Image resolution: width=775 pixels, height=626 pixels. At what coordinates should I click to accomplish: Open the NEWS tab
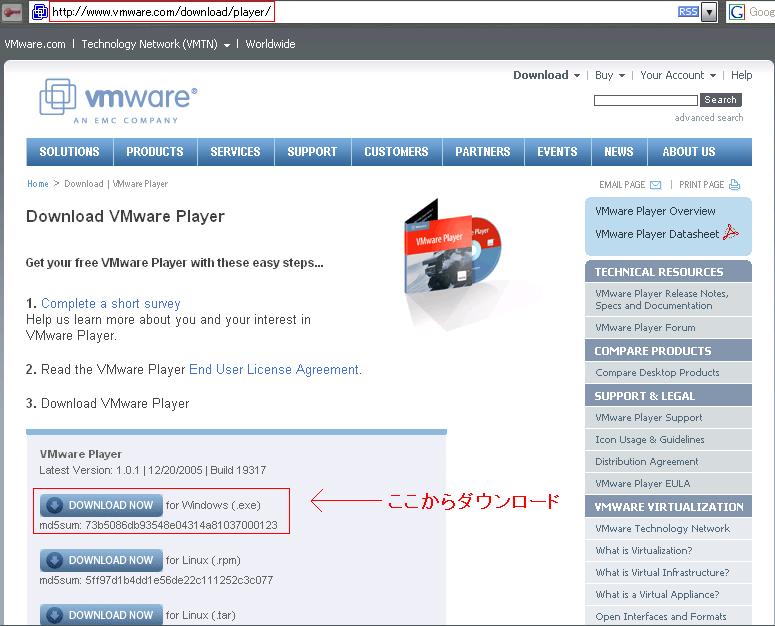(619, 152)
